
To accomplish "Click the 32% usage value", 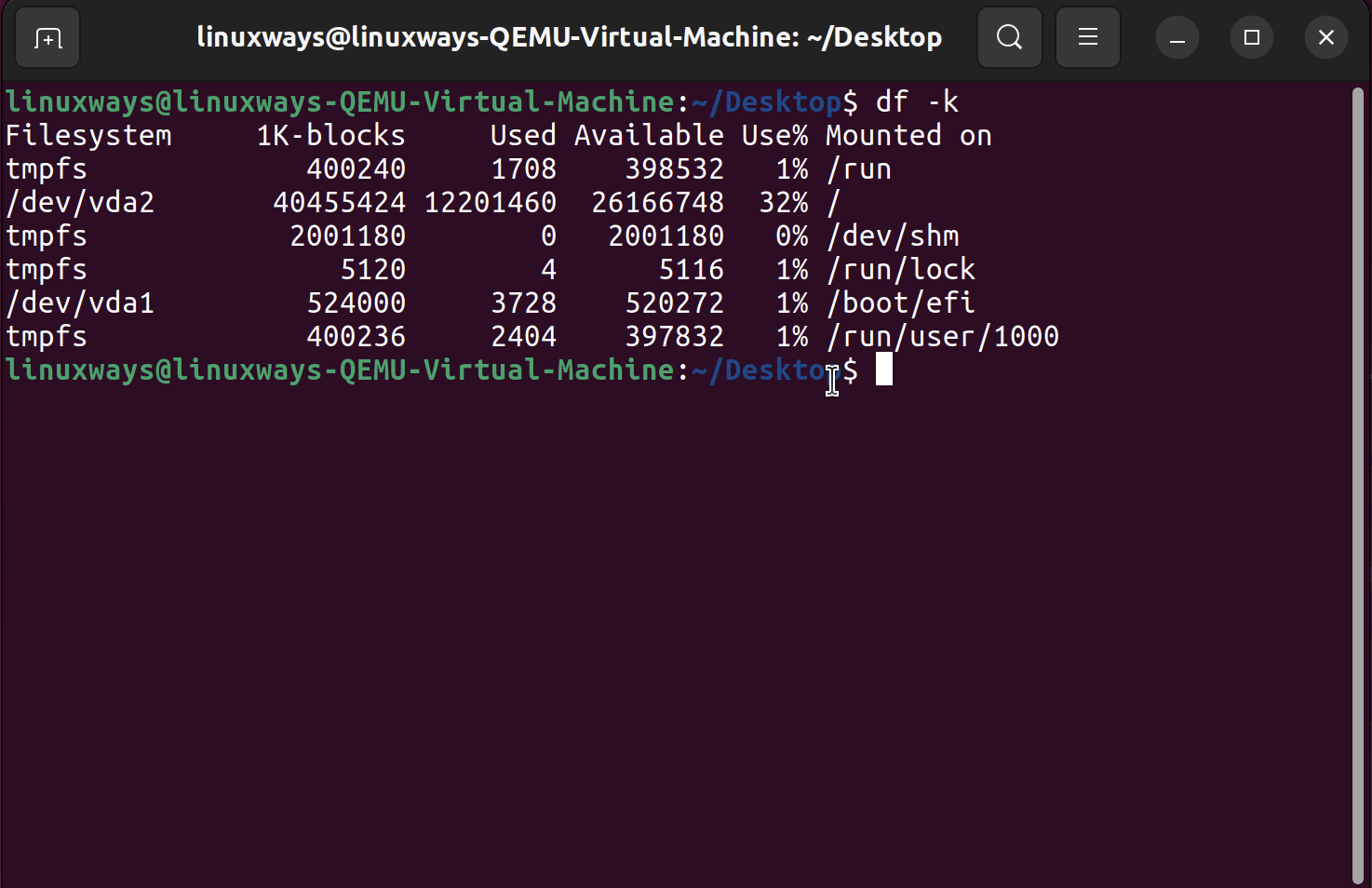I will tap(783, 203).
